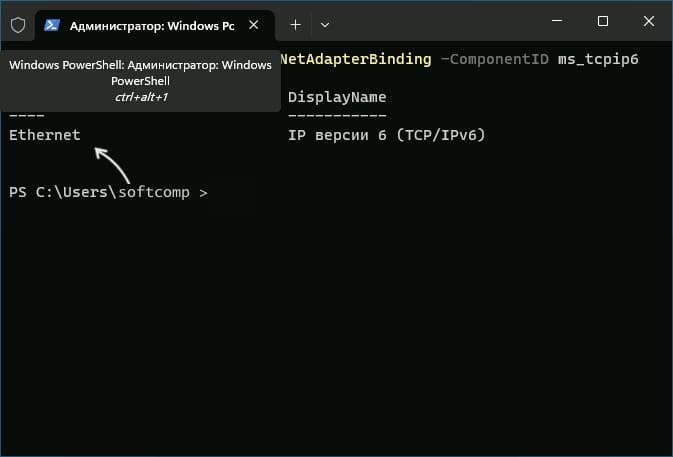Image resolution: width=673 pixels, height=457 pixels.
Task: Click the white arrow pointing at Ethernet
Action: [x=112, y=165]
